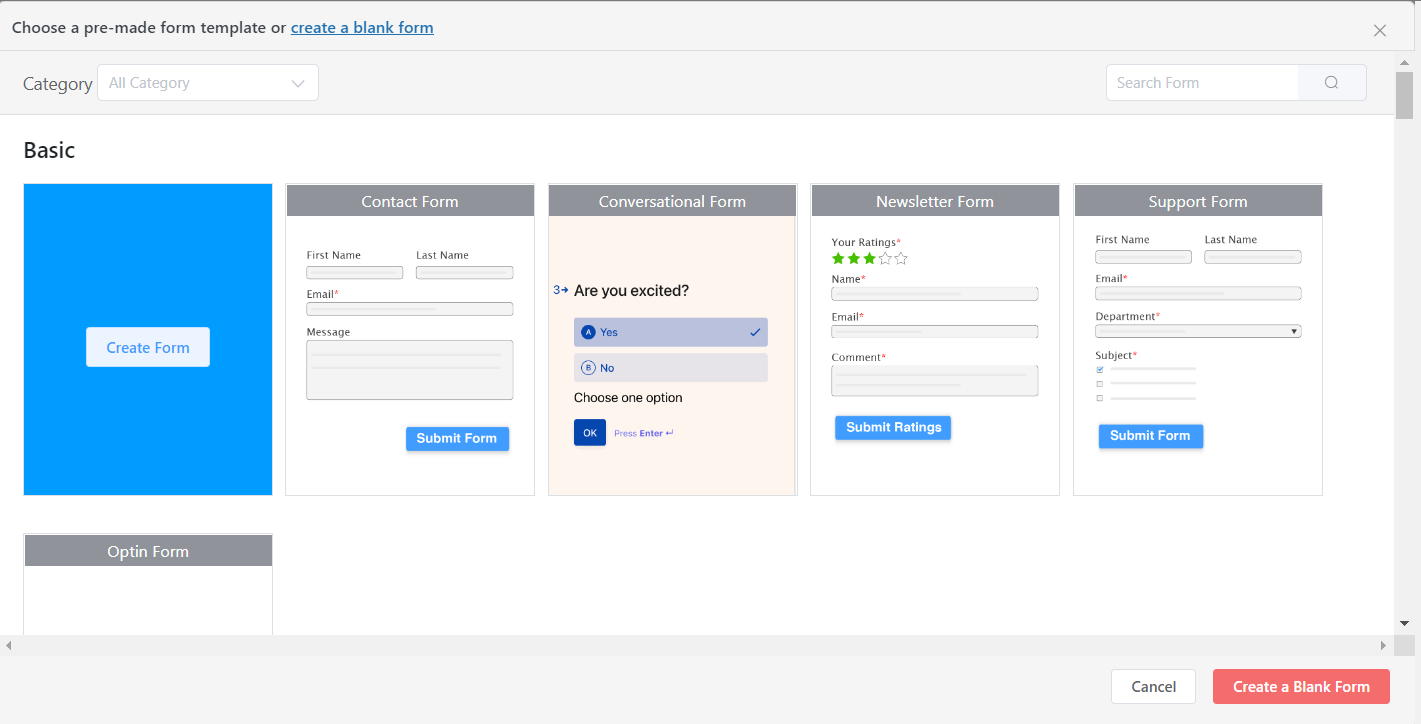The image size is (1421, 724).
Task: Select the third green star in Your Ratings preview
Action: (869, 258)
